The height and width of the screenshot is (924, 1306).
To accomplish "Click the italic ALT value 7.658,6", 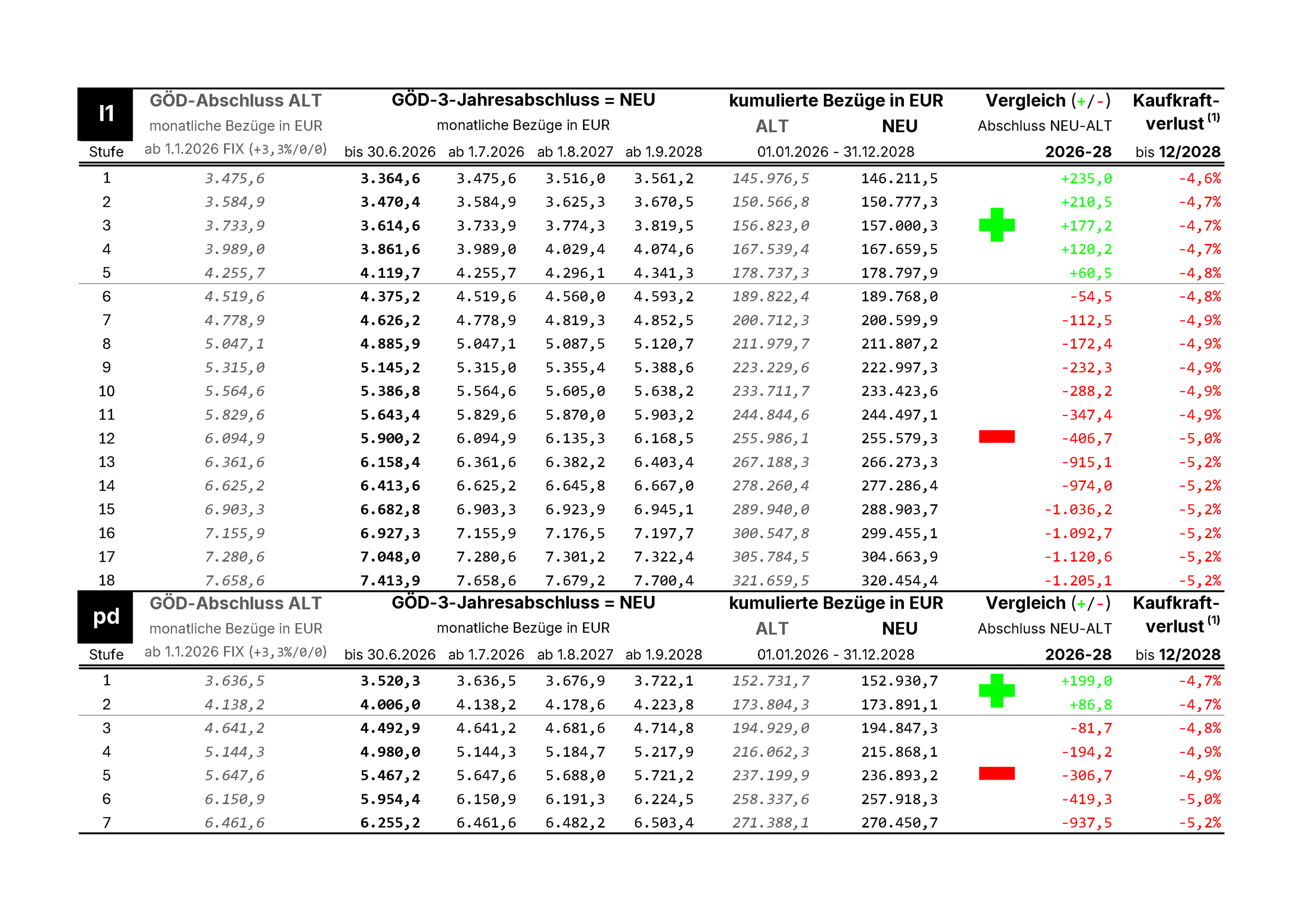I will coord(234,581).
